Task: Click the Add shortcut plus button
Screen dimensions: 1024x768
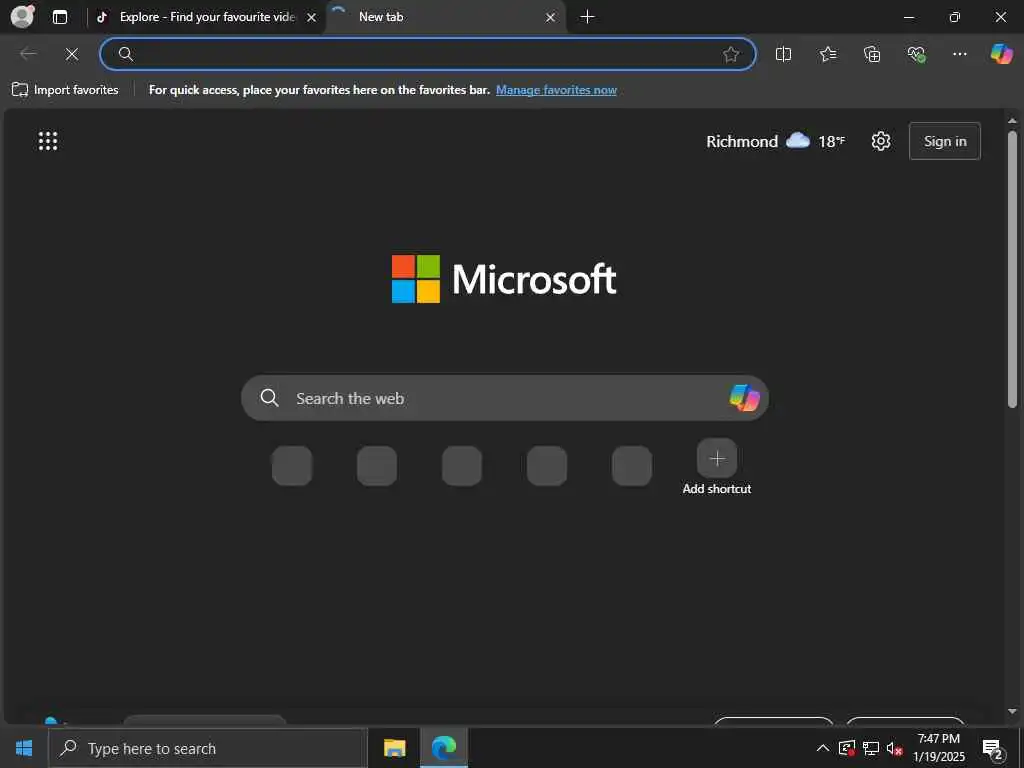Action: [x=716, y=458]
